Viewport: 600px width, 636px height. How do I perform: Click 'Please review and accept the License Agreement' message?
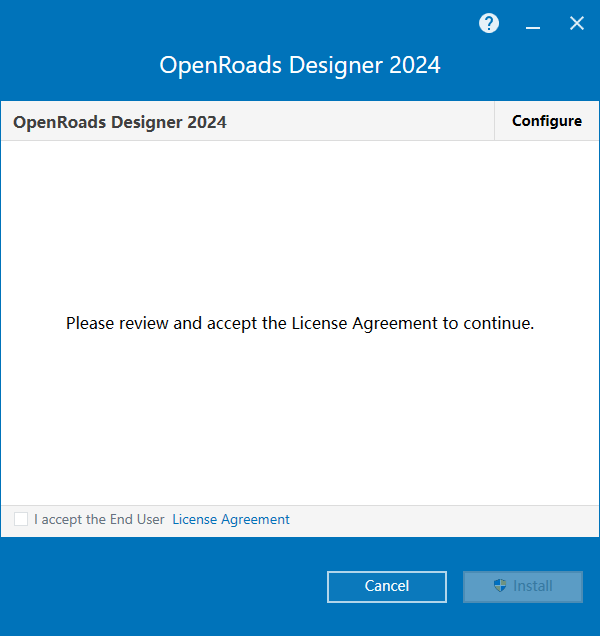click(x=300, y=323)
